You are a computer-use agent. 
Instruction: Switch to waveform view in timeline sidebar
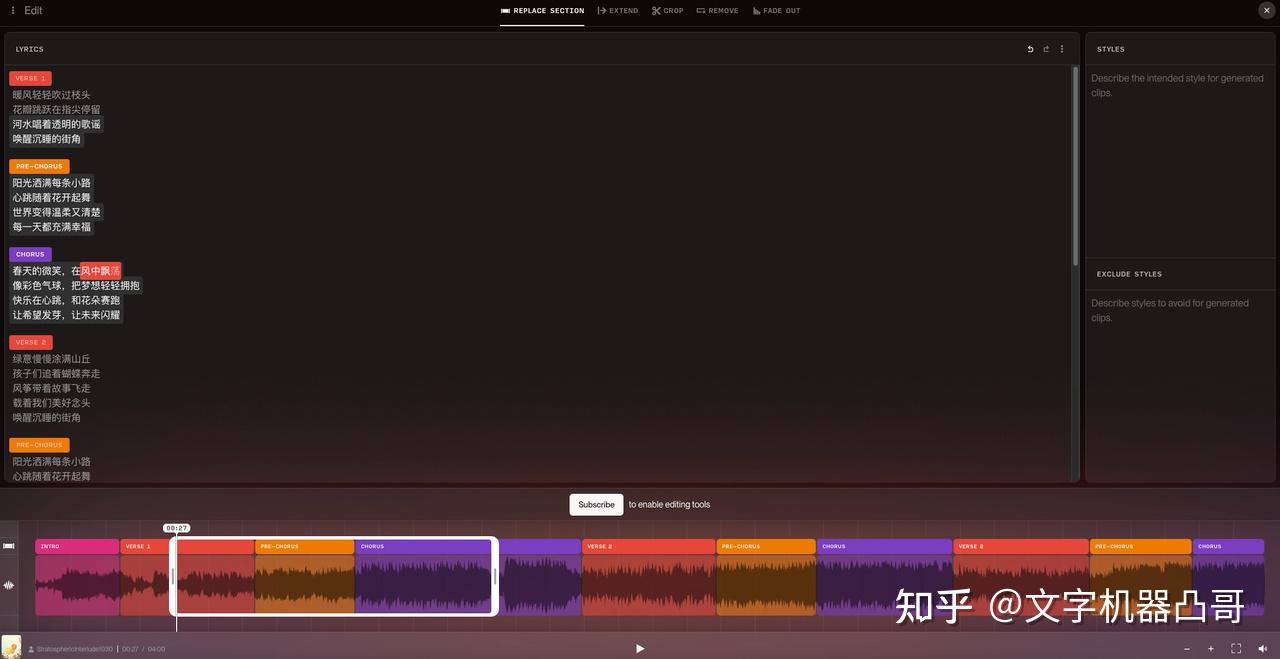coord(9,585)
